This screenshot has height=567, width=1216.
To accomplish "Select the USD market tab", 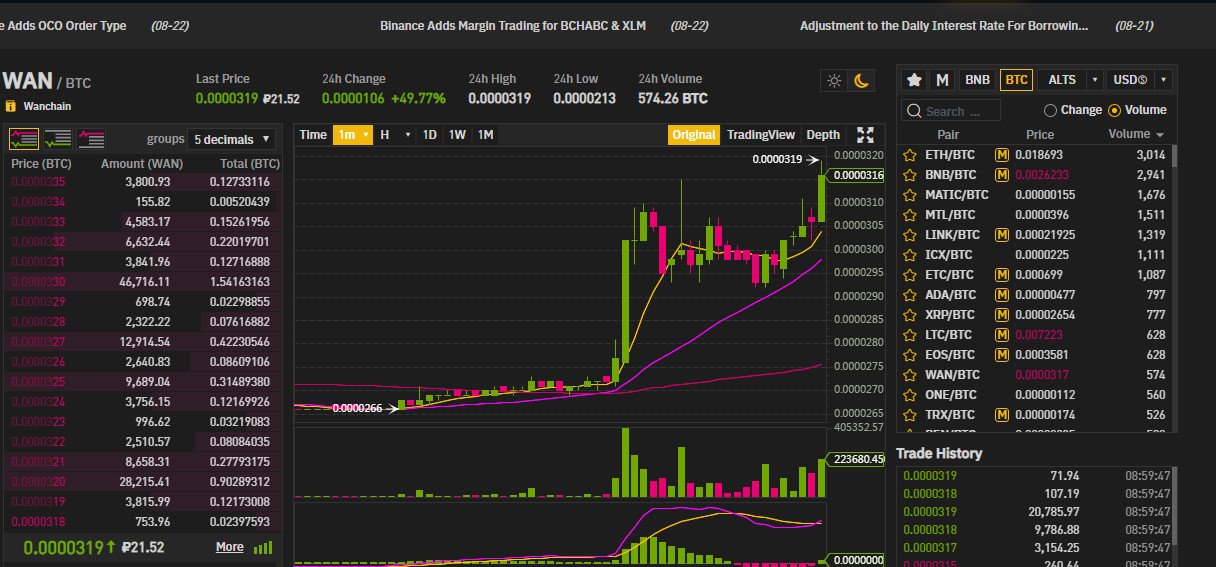I will point(1131,80).
